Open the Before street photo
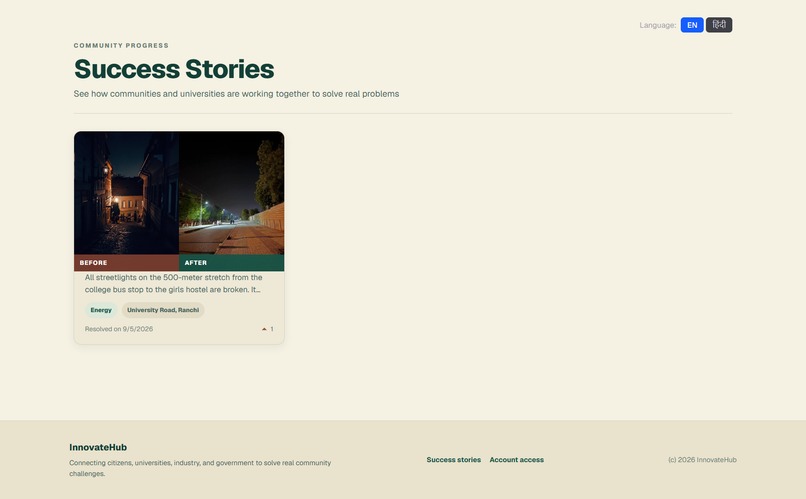806x499 pixels. tap(126, 193)
